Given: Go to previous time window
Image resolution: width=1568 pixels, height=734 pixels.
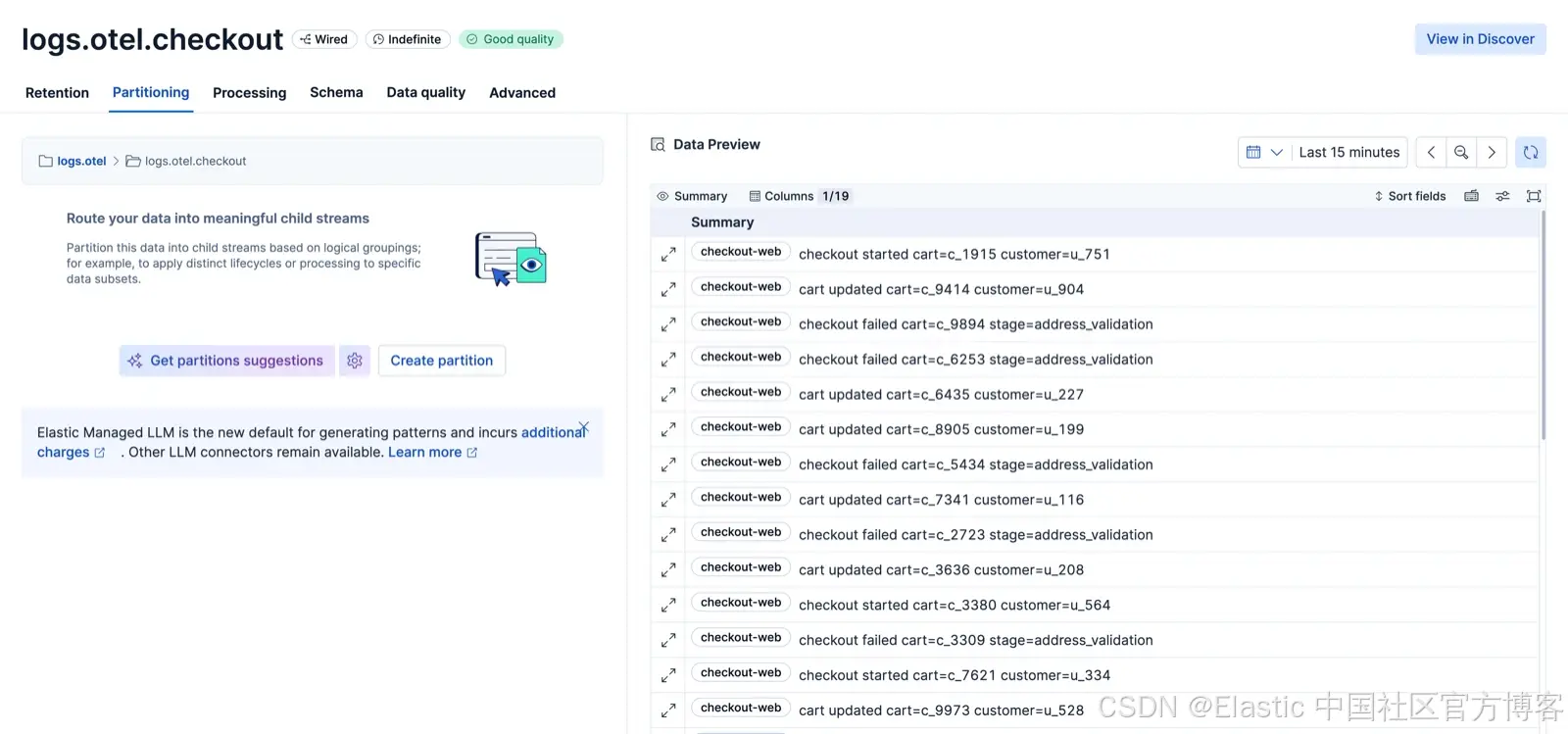Looking at the screenshot, I should pos(1431,152).
